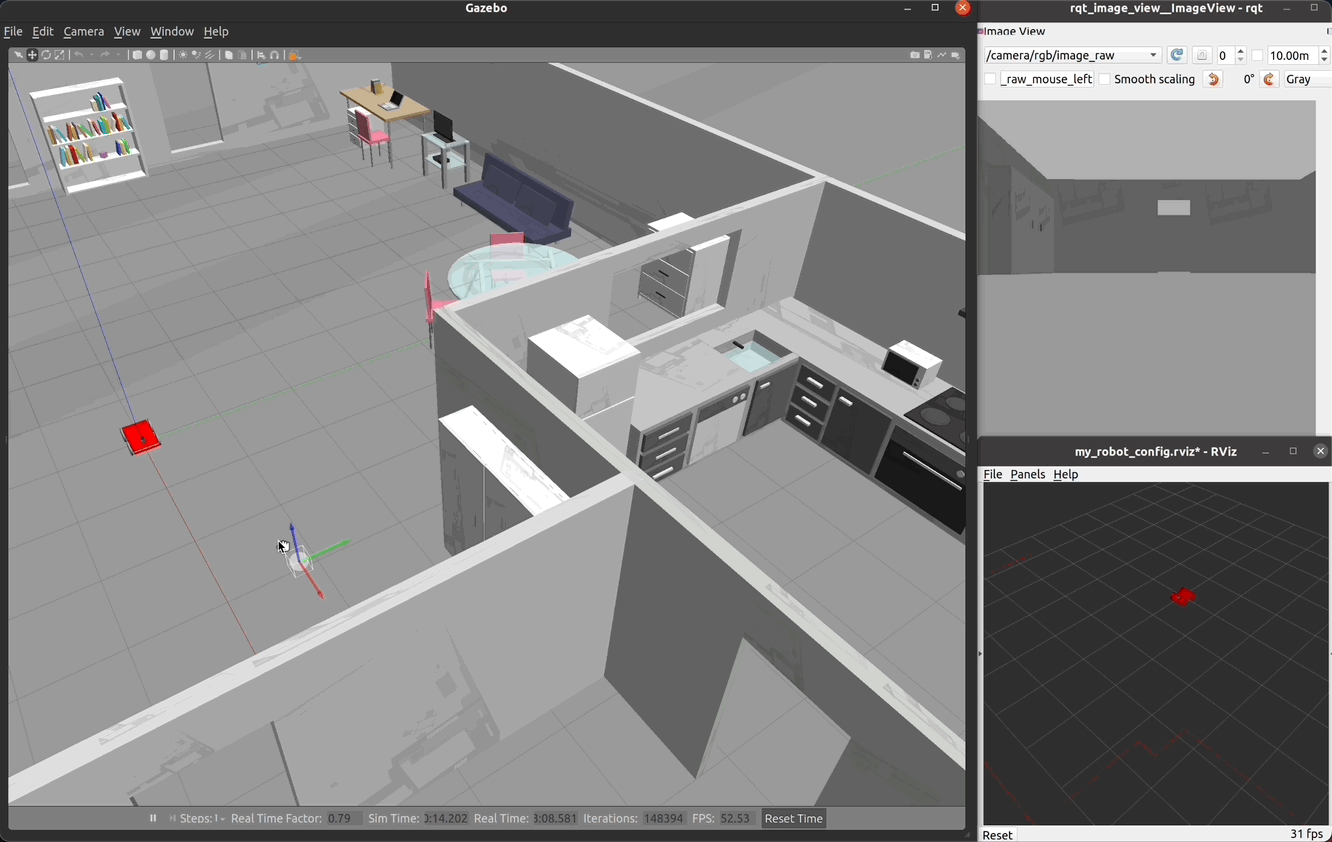Click the paste icon in Gazebo toolbar
This screenshot has height=842, width=1332.
(242, 55)
